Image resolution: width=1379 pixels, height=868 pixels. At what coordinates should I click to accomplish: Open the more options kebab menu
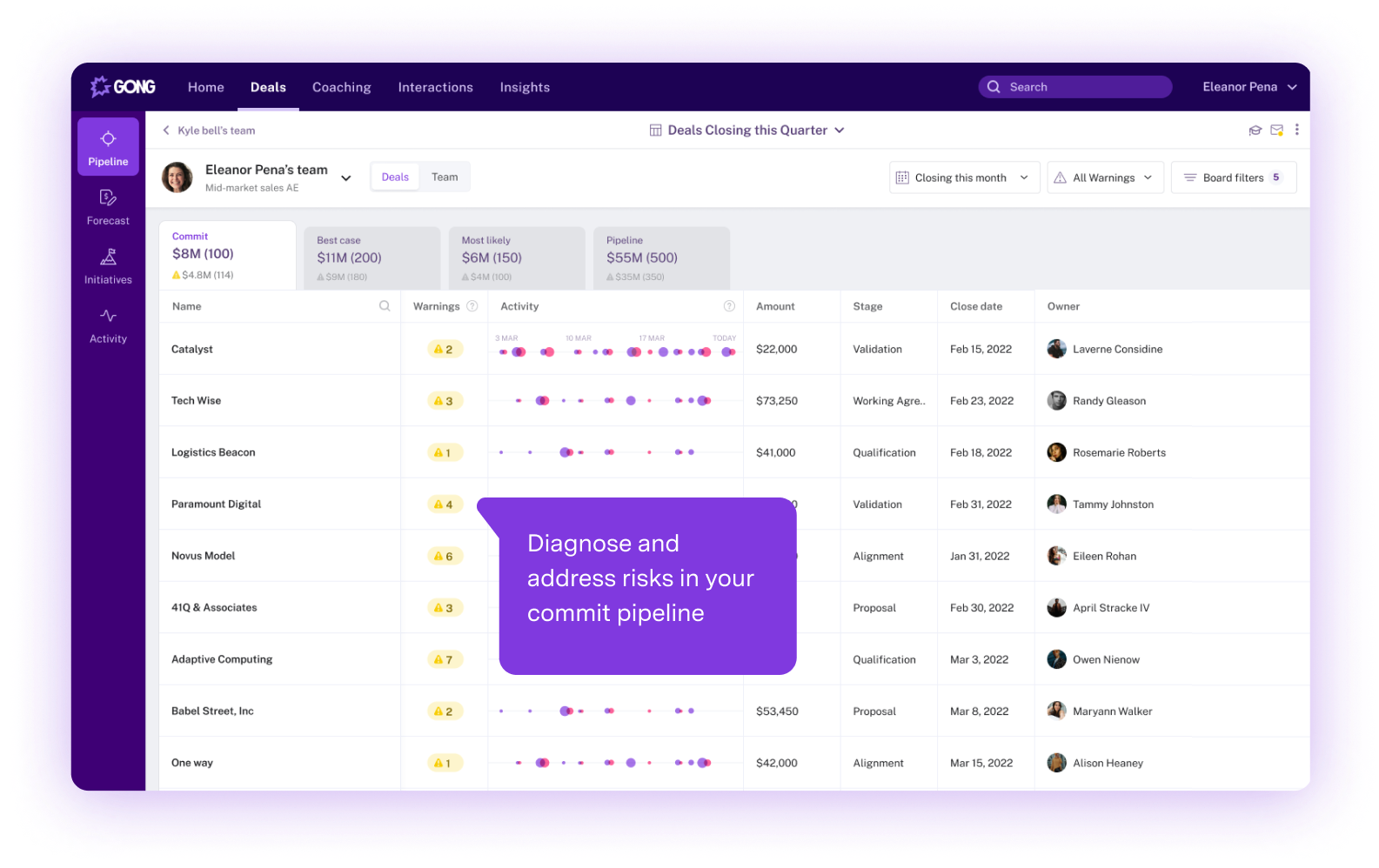[x=1296, y=130]
